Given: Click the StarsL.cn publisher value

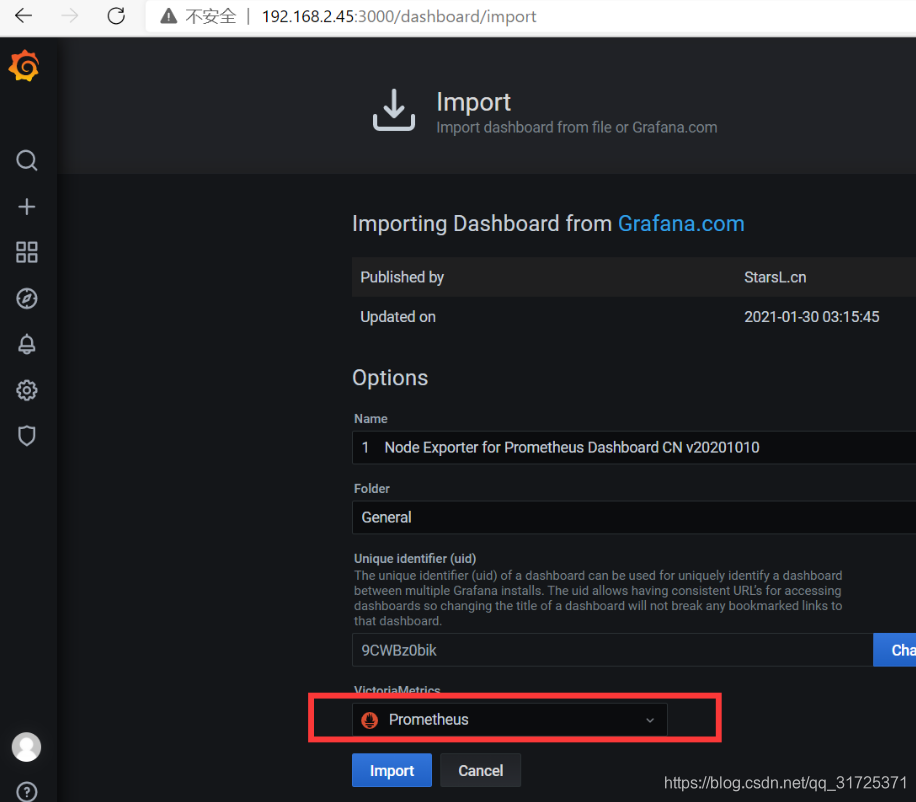Looking at the screenshot, I should click(x=775, y=277).
